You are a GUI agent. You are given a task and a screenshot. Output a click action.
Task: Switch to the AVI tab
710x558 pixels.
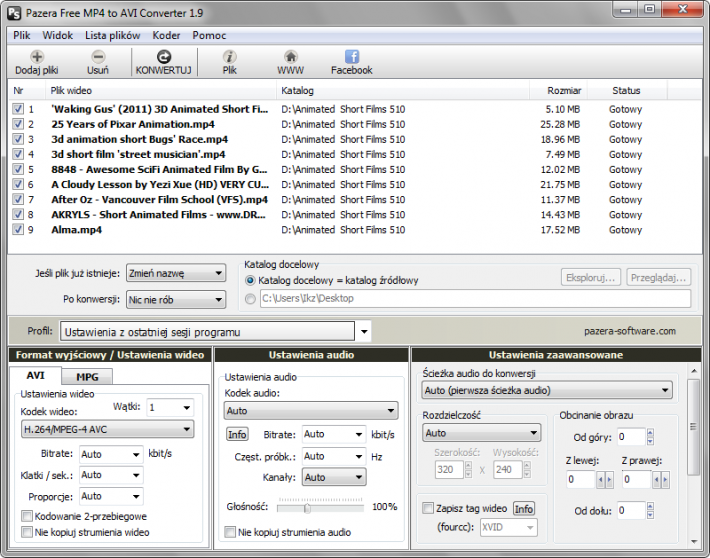(x=35, y=375)
